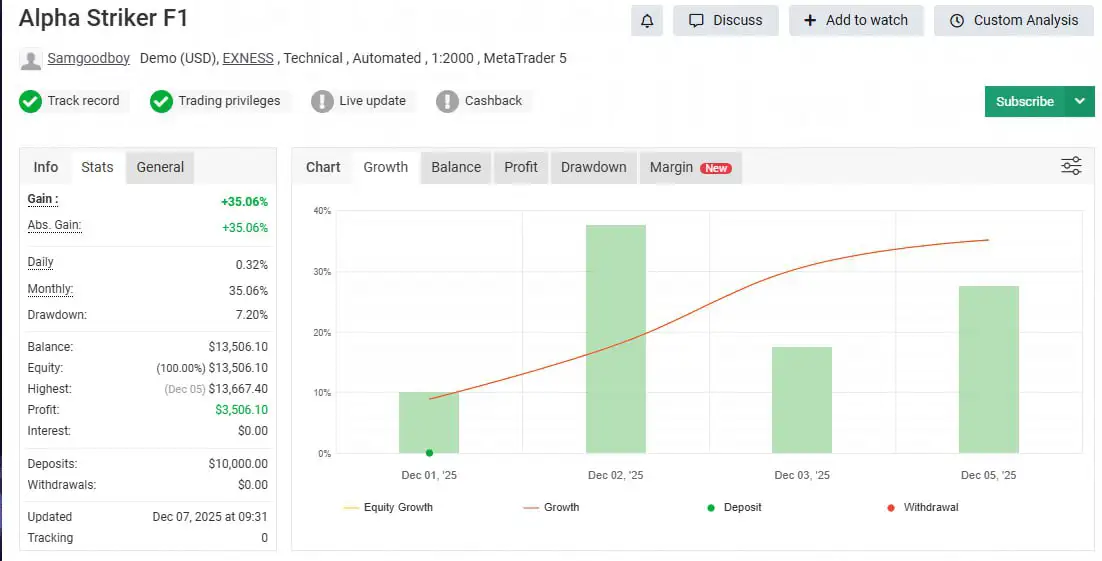Open the EXNESS broker link
This screenshot has width=1102, height=561.
[x=248, y=58]
